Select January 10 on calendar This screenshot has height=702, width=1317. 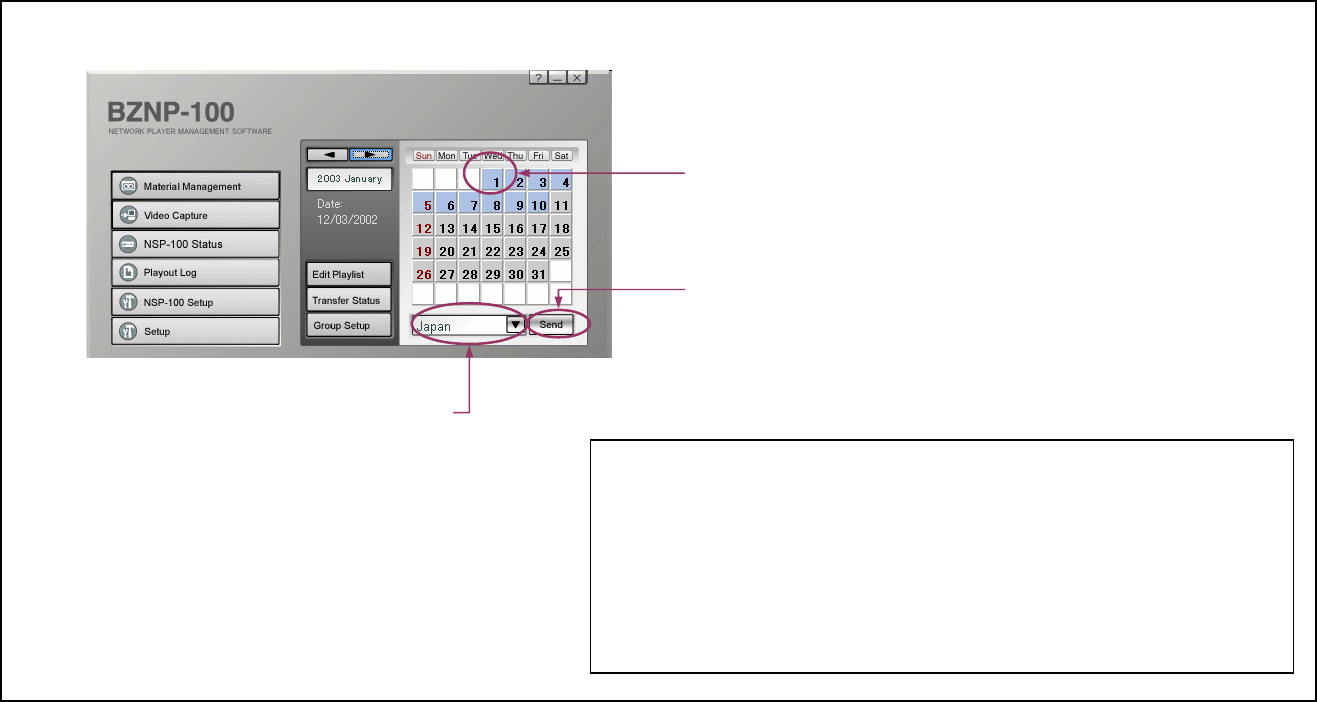pyautogui.click(x=539, y=202)
